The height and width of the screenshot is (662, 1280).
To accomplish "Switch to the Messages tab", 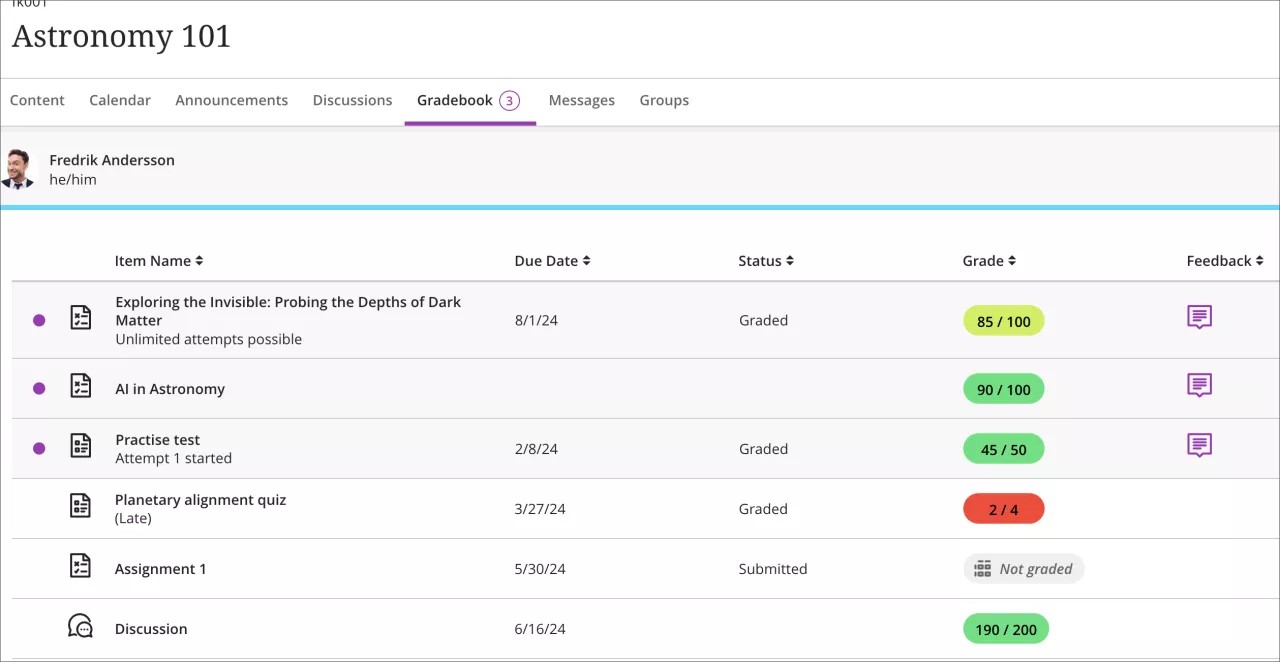I will [581, 100].
